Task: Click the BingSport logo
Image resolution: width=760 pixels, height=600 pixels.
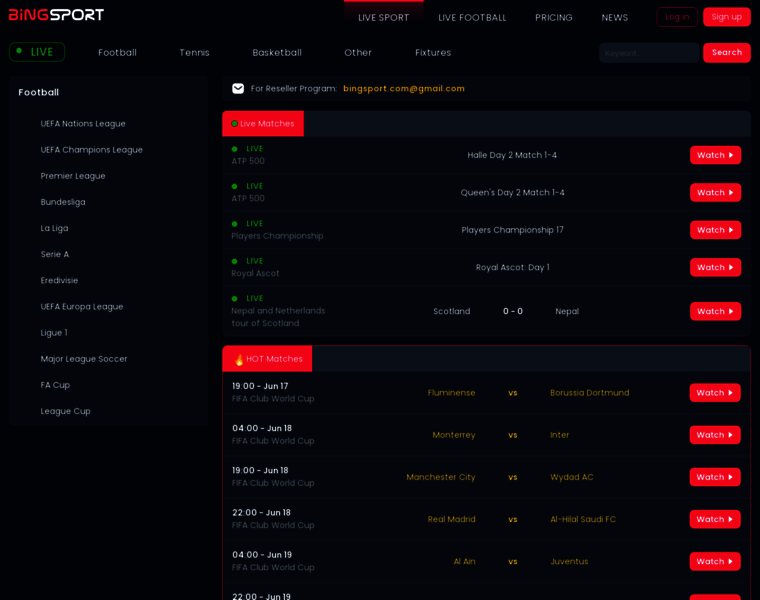Action: (56, 15)
